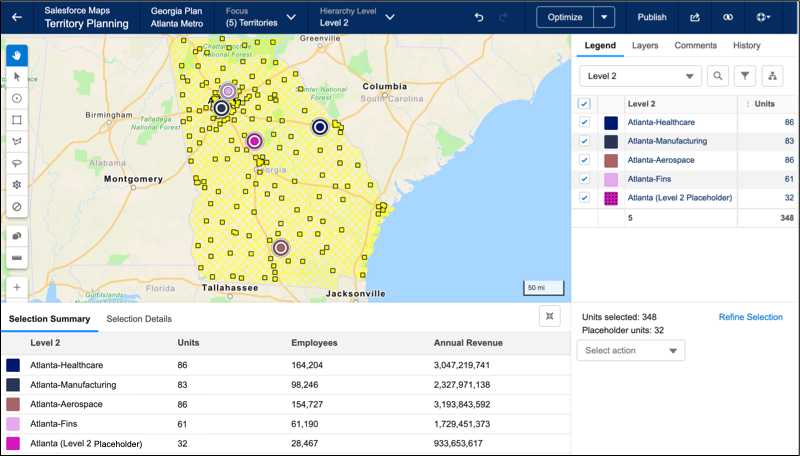Select the hand pan tool
Image resolution: width=800 pixels, height=456 pixels.
click(17, 55)
